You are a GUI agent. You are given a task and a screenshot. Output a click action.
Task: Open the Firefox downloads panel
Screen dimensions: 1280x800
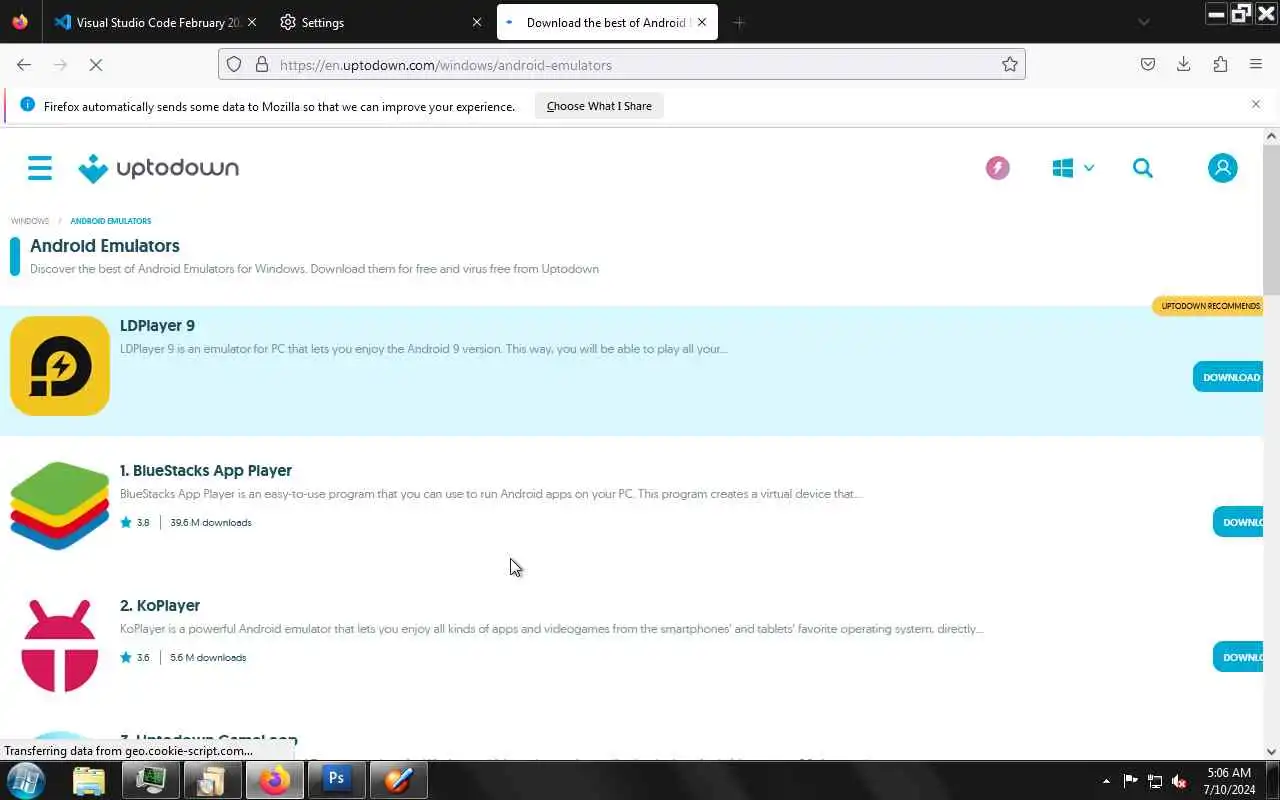point(1184,65)
